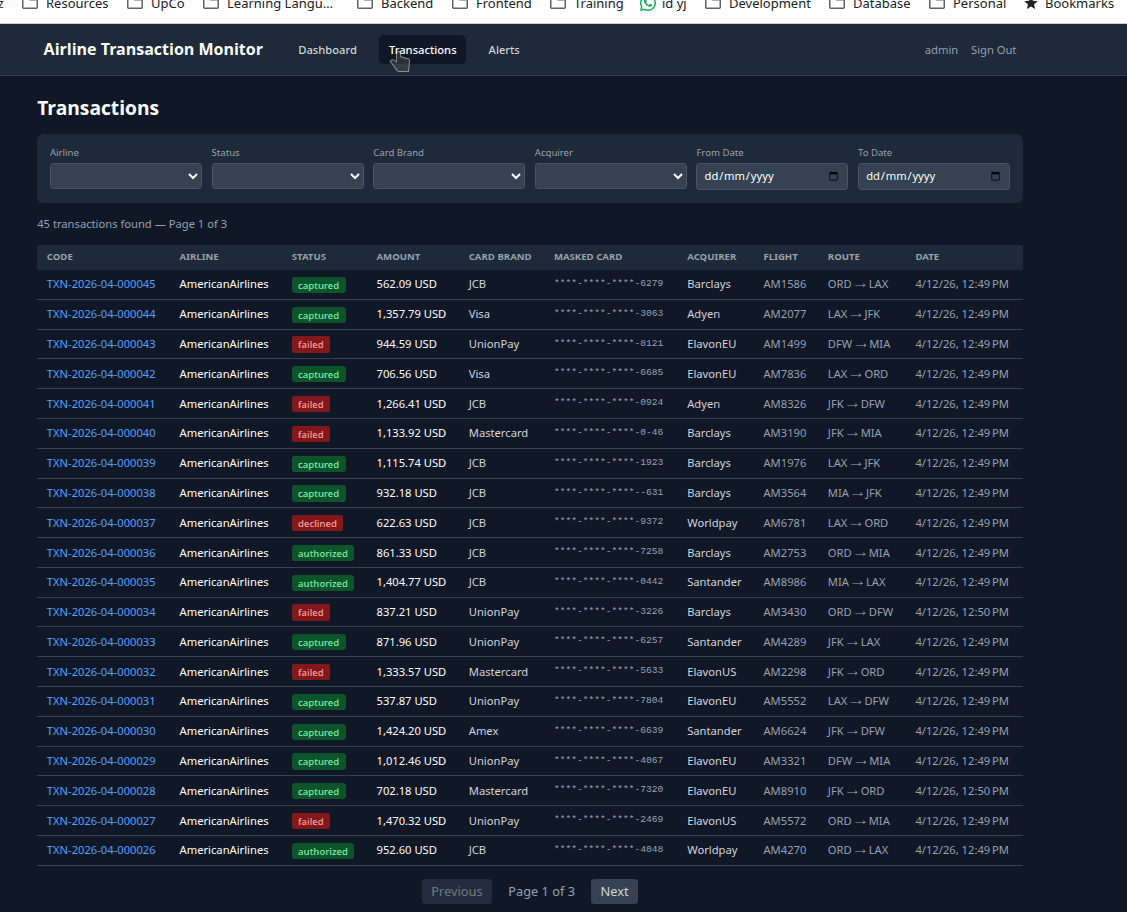This screenshot has width=1127, height=912.
Task: Click the declined badge on TXN-2026-04-000037
Action: (x=317, y=523)
